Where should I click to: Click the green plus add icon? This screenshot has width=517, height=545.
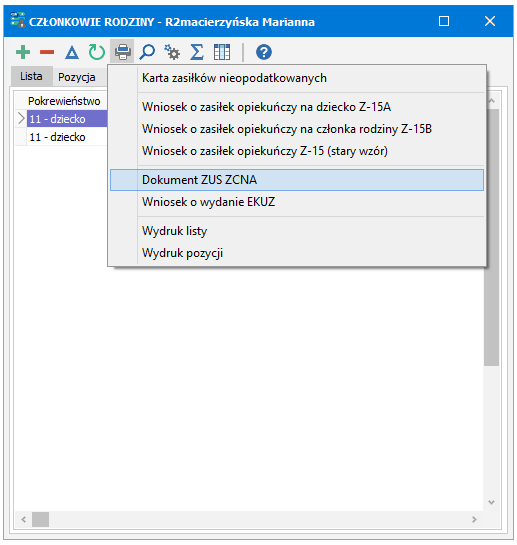[x=23, y=52]
